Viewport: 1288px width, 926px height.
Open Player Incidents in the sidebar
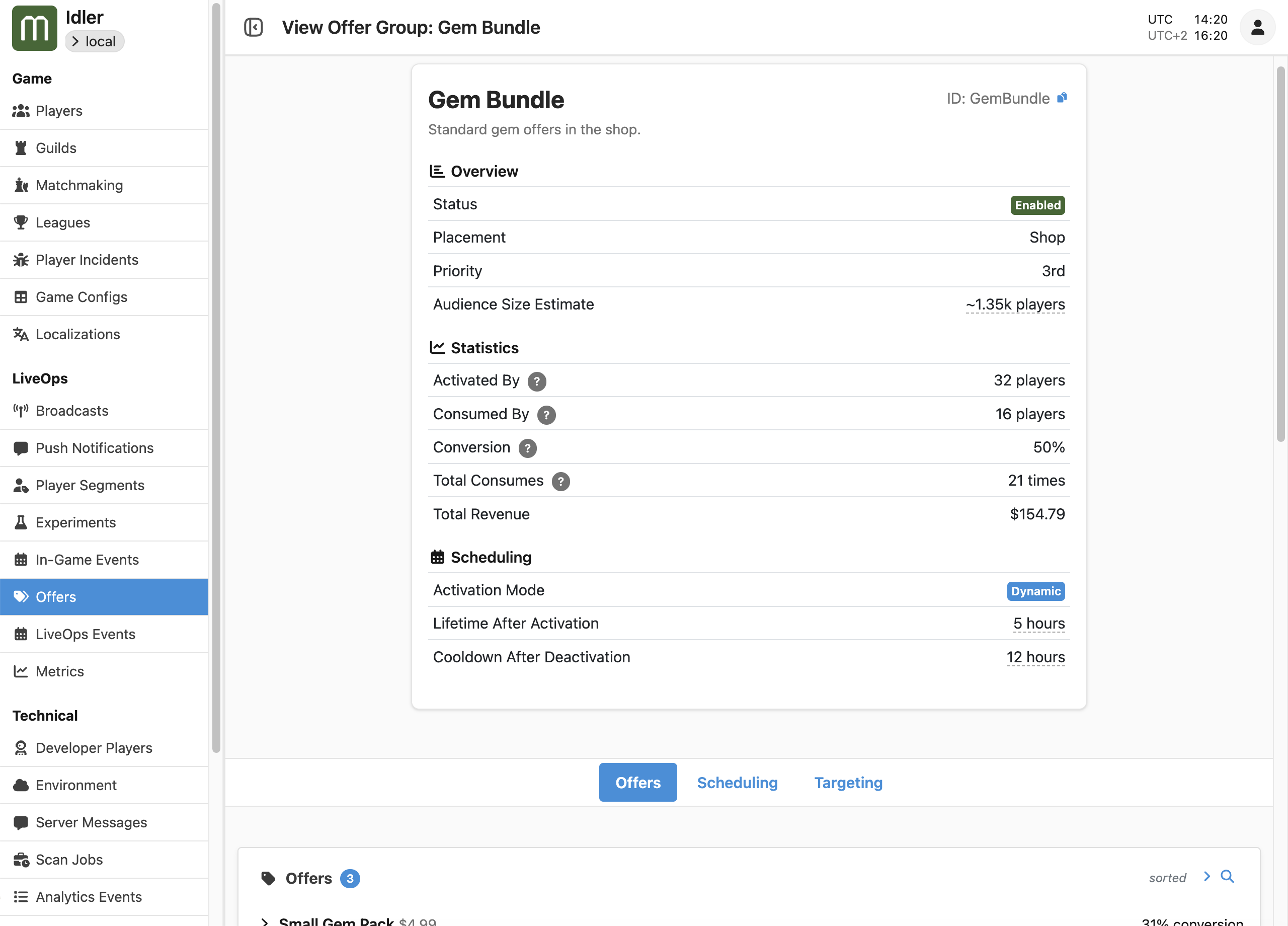[x=87, y=260]
